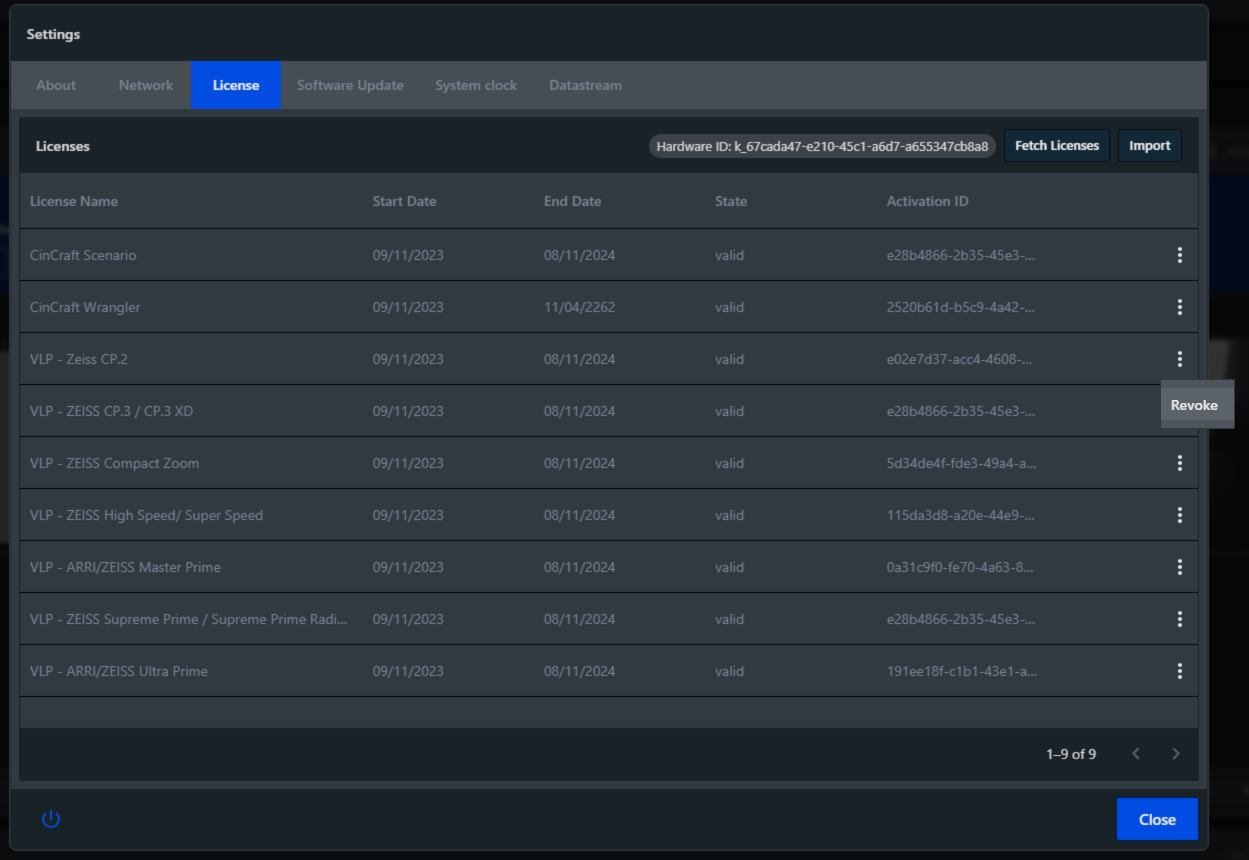Open ARRI/ZEISS Master Prime row menu
This screenshot has height=860, width=1249.
(x=1179, y=567)
